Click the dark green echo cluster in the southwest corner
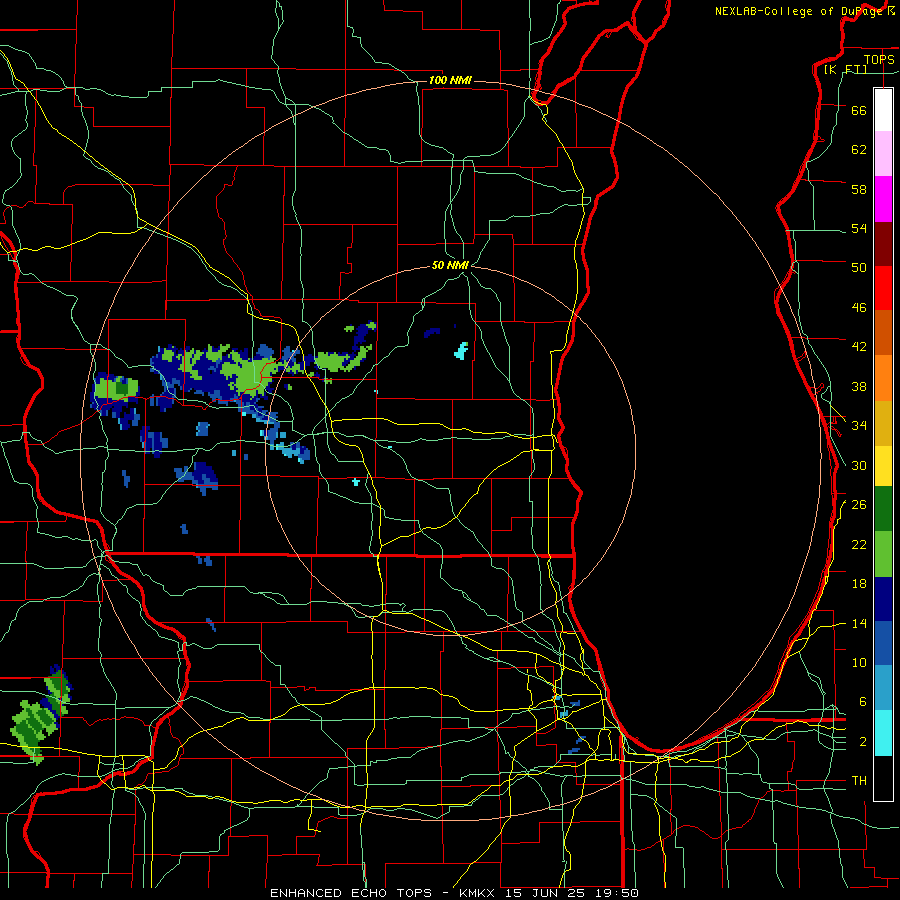900x900 pixels. (x=33, y=730)
